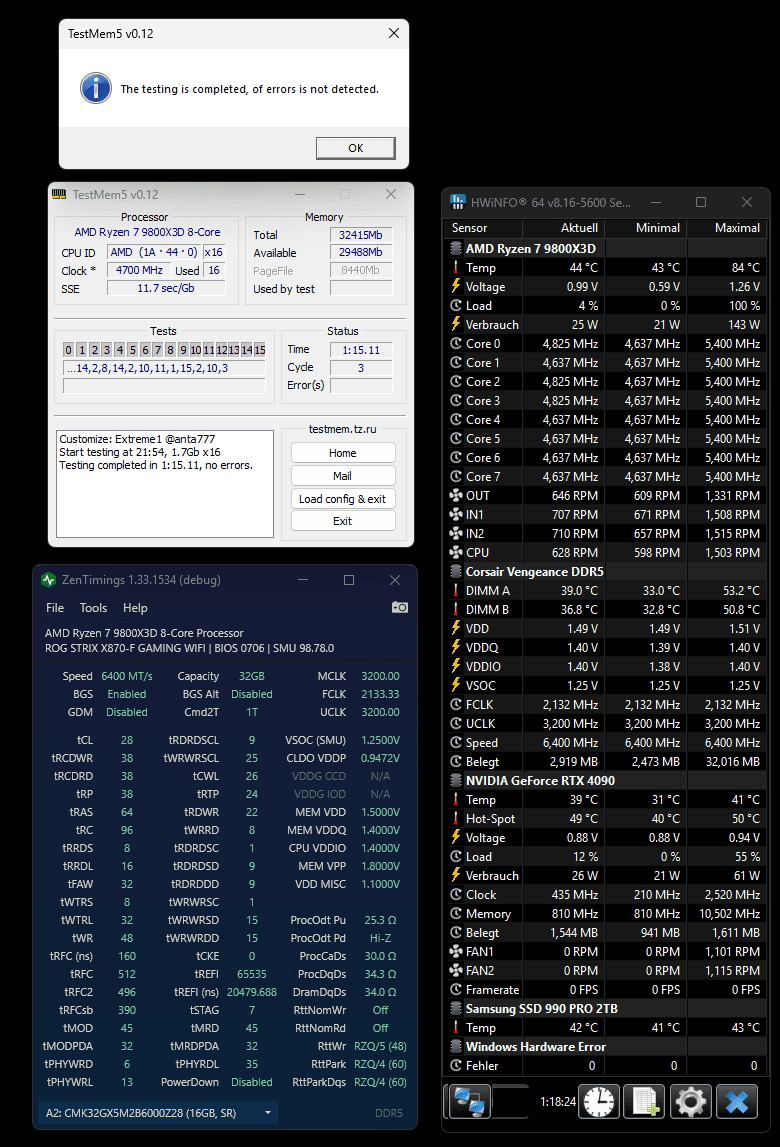Click the HWiNFO log file add icon

click(x=645, y=1102)
